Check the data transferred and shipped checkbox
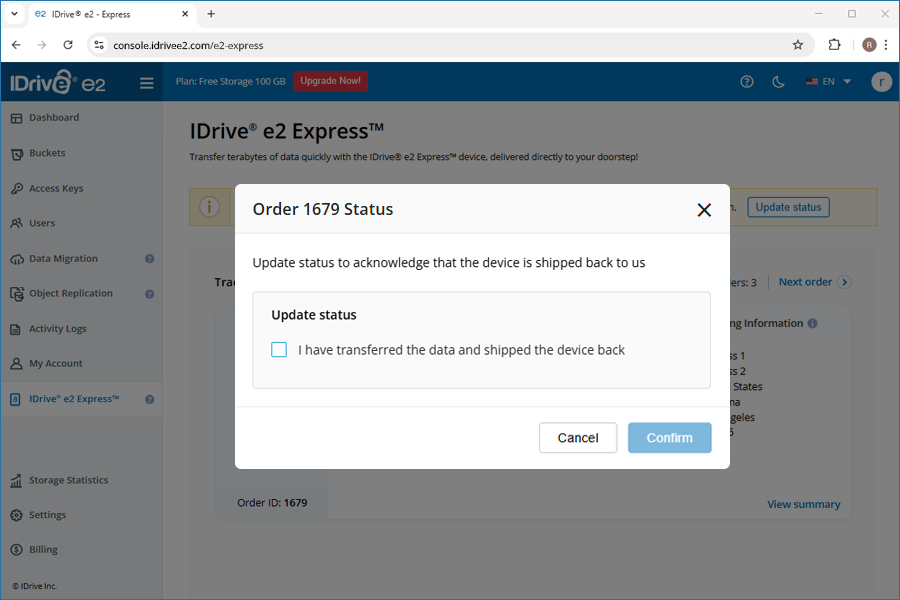Image resolution: width=900 pixels, height=600 pixels. [x=279, y=350]
